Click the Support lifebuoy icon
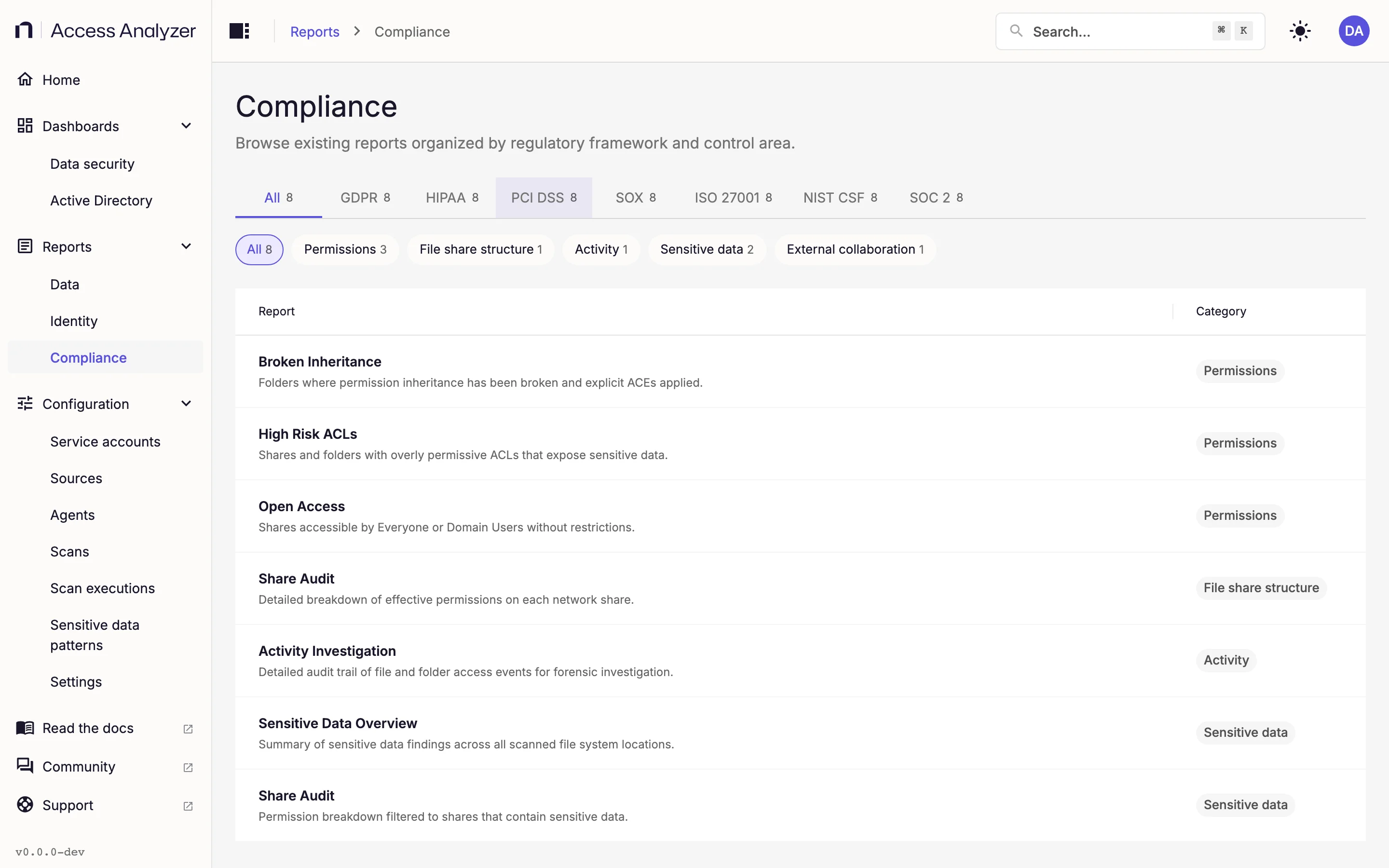This screenshot has height=868, width=1389. (25, 805)
